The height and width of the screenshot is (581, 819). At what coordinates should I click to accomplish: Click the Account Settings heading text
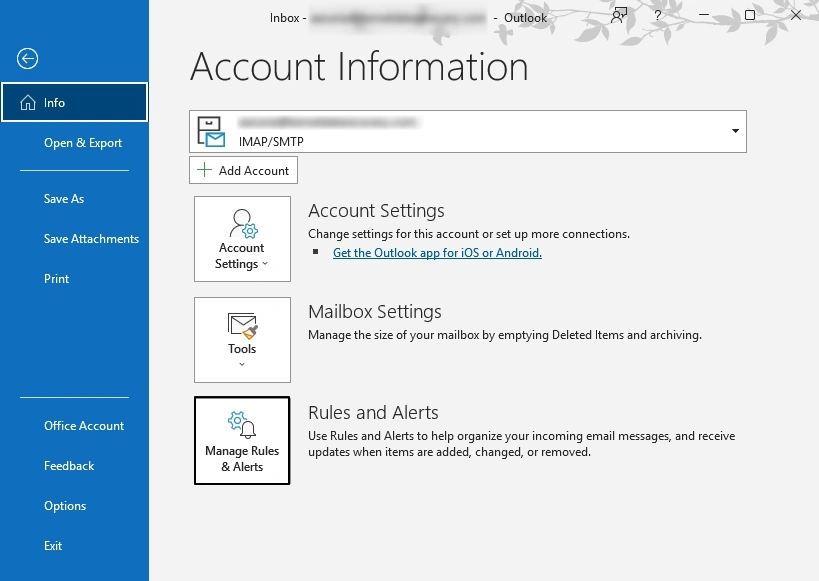(376, 211)
